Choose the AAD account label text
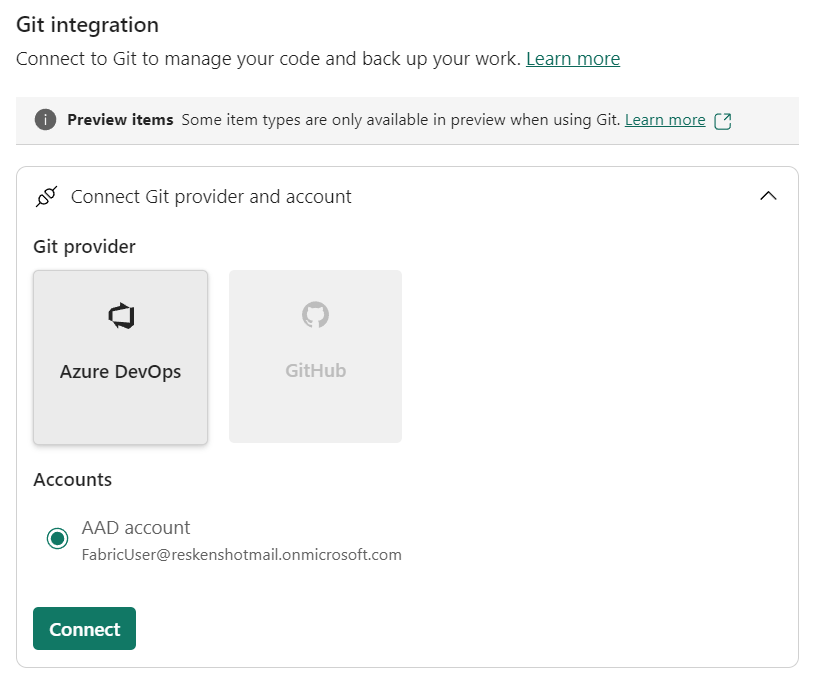The height and width of the screenshot is (684, 822). pos(136,527)
